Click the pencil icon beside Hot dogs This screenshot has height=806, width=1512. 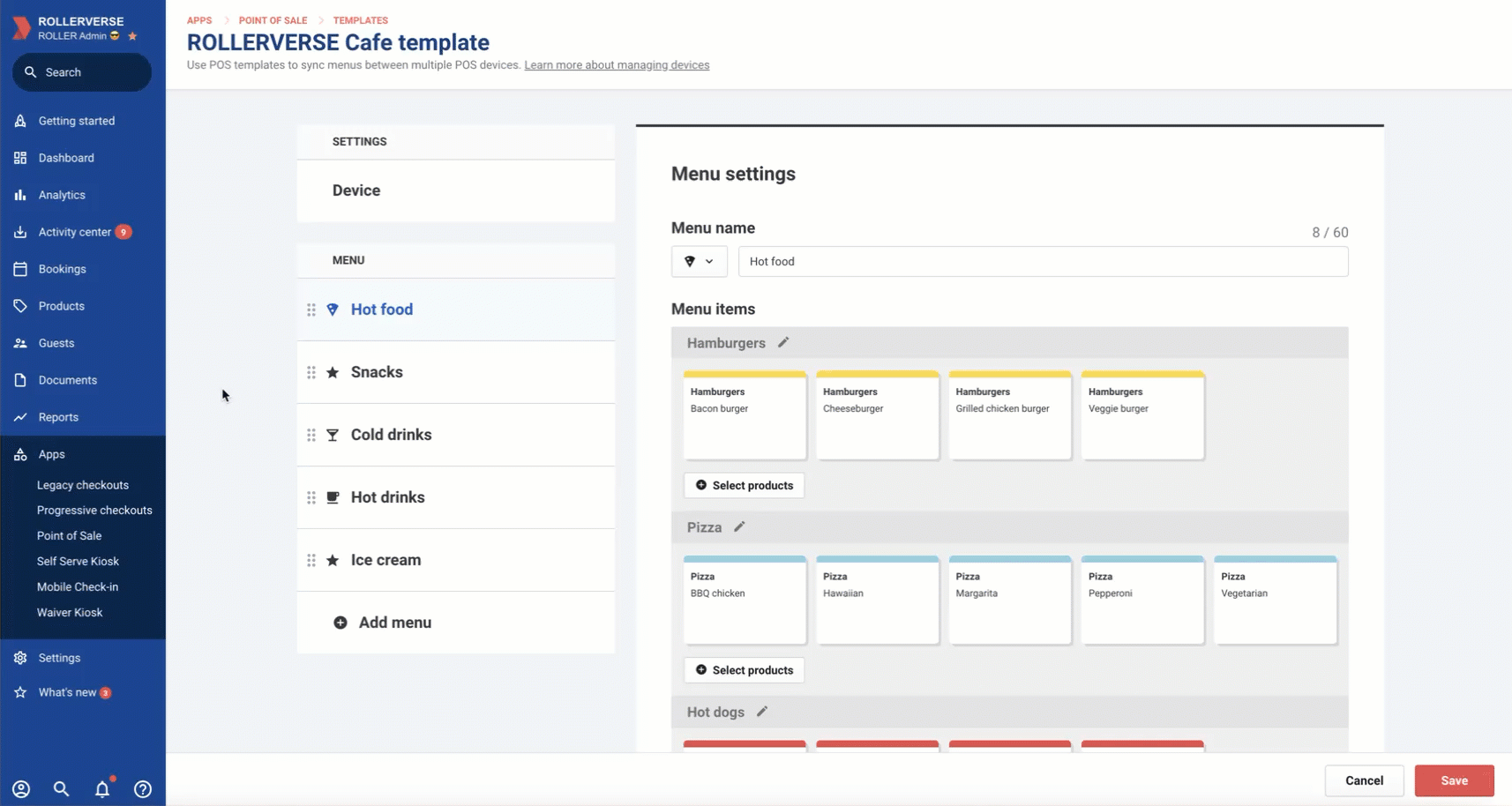click(762, 712)
